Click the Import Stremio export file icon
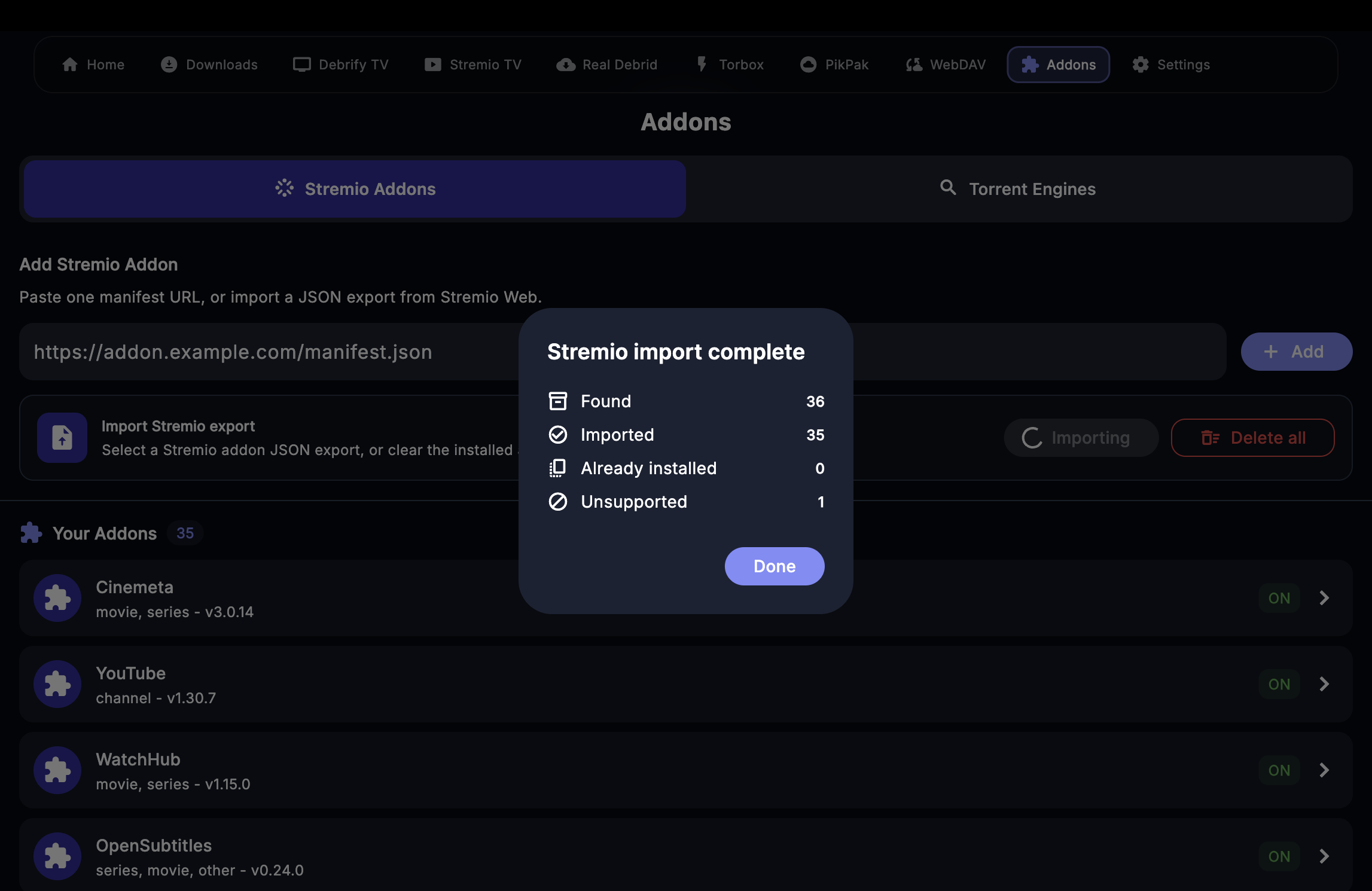 click(x=62, y=438)
